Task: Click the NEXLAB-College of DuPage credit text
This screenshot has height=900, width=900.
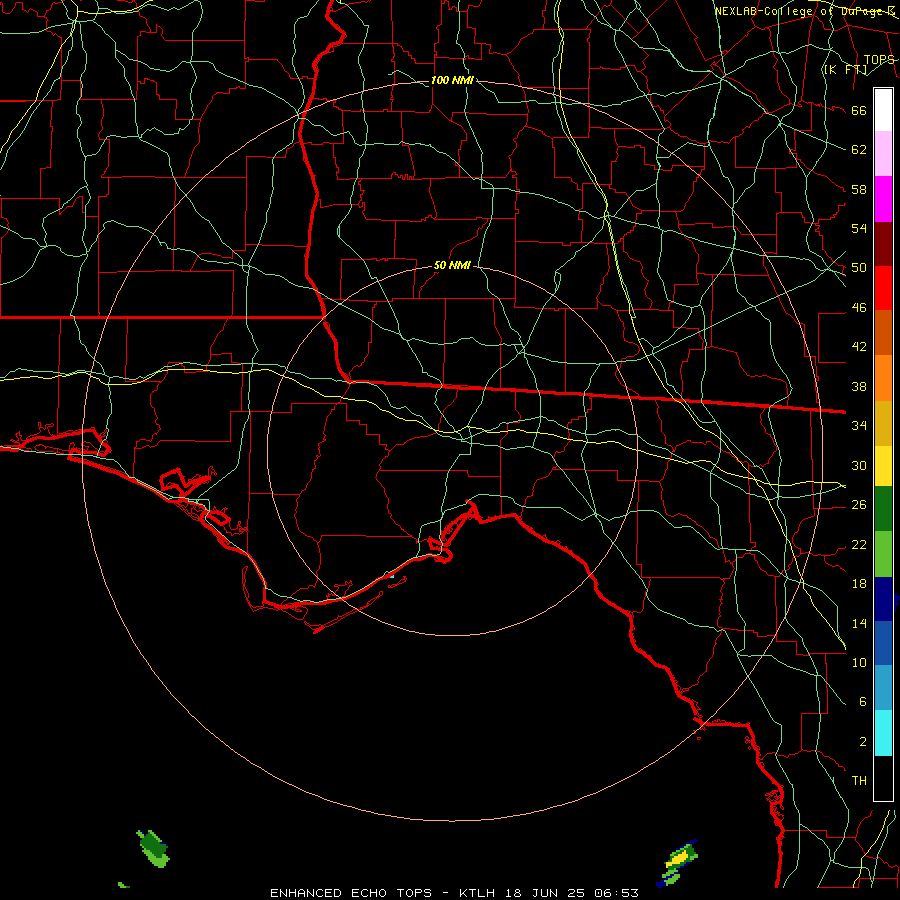Action: pos(804,11)
